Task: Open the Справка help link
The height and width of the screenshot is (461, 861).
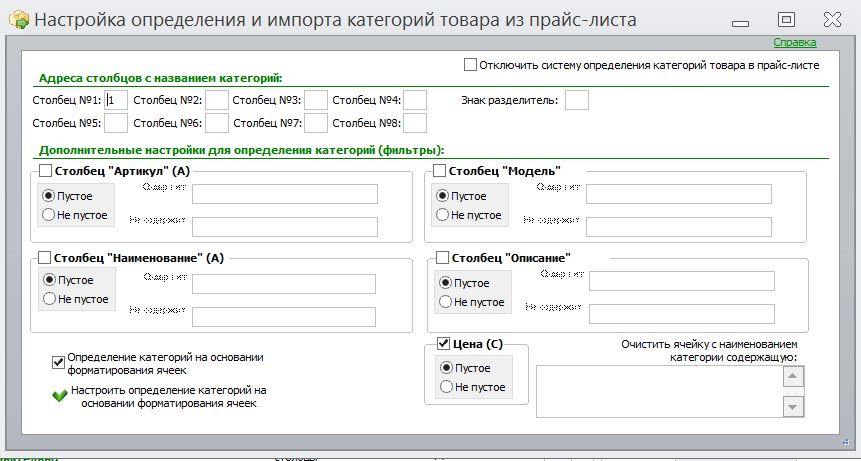Action: (x=795, y=42)
